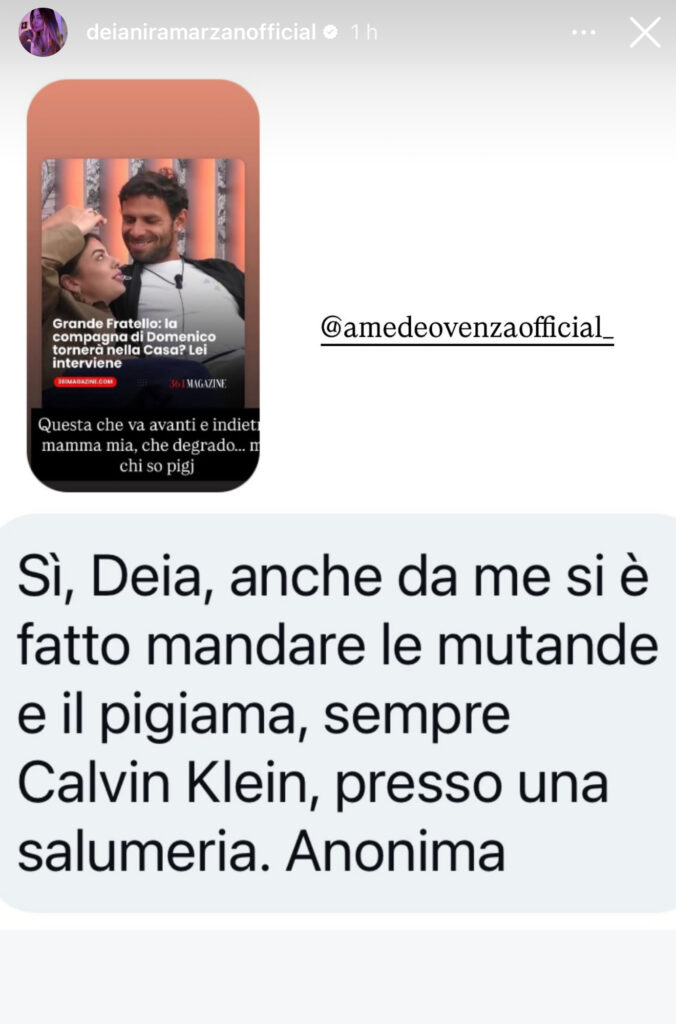Viewport: 676px width, 1024px height.
Task: Close the story with the X icon
Action: [x=645, y=32]
